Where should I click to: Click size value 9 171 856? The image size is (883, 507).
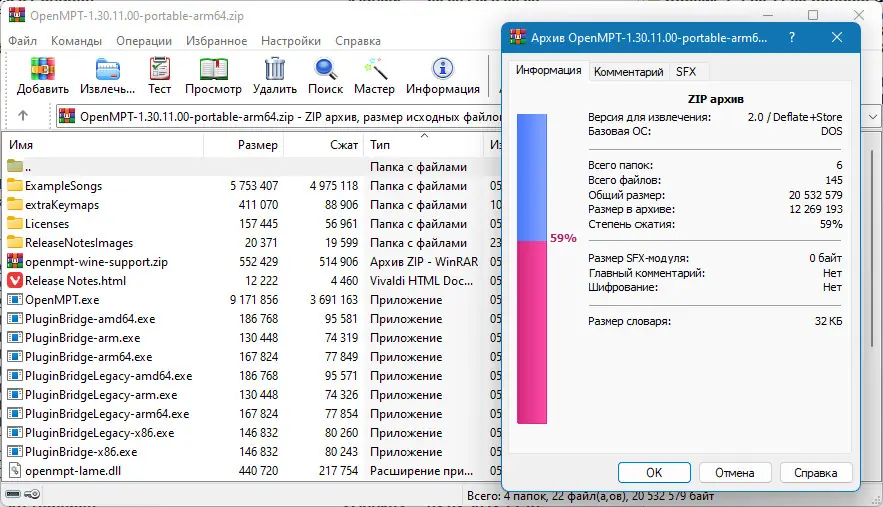254,300
